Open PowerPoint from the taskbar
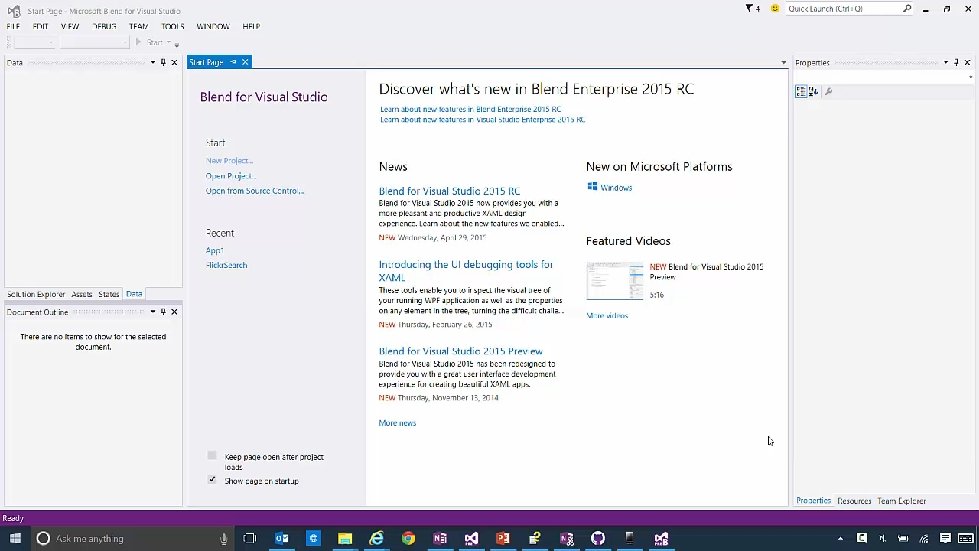This screenshot has height=551, width=979. 503,538
